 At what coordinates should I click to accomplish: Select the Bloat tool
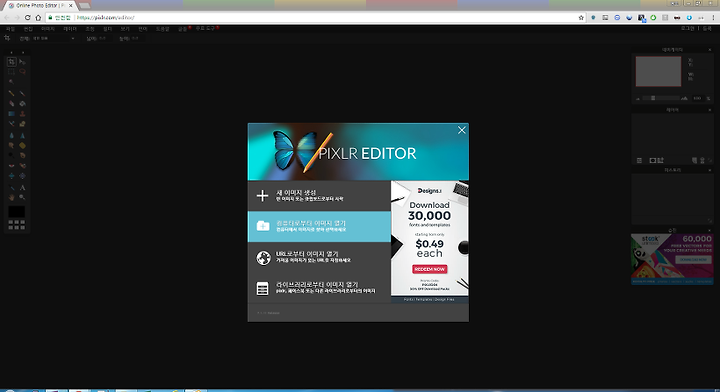[11, 176]
